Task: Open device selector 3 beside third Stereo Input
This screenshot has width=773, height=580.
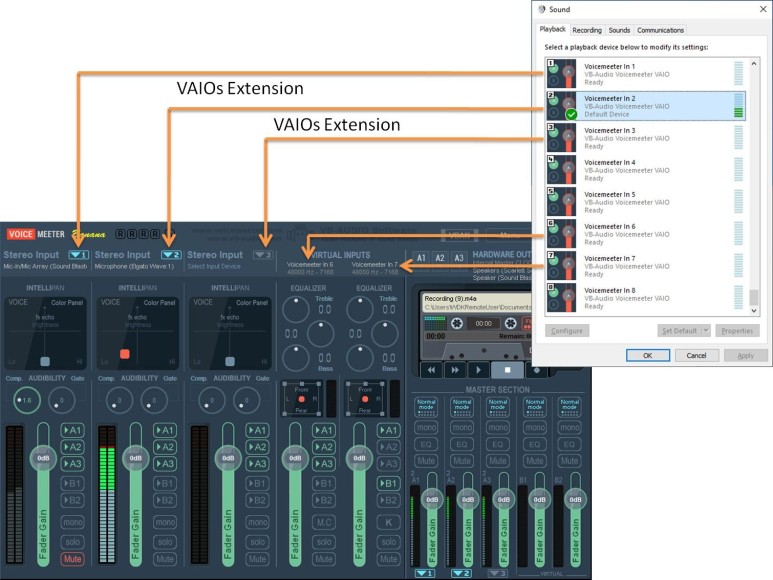Action: click(263, 255)
